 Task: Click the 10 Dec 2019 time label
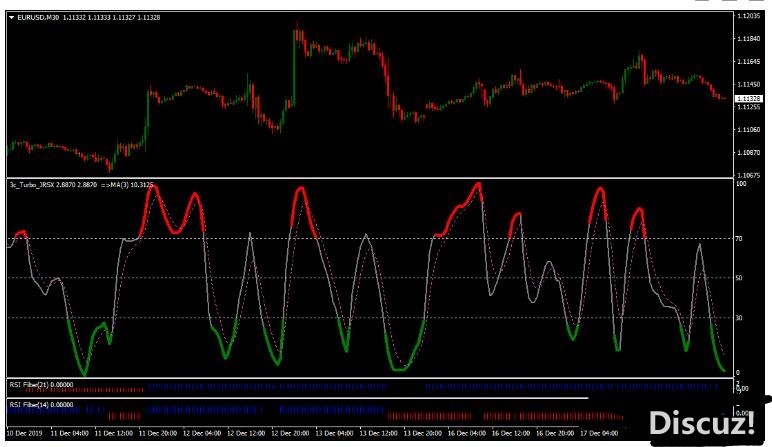tap(25, 434)
